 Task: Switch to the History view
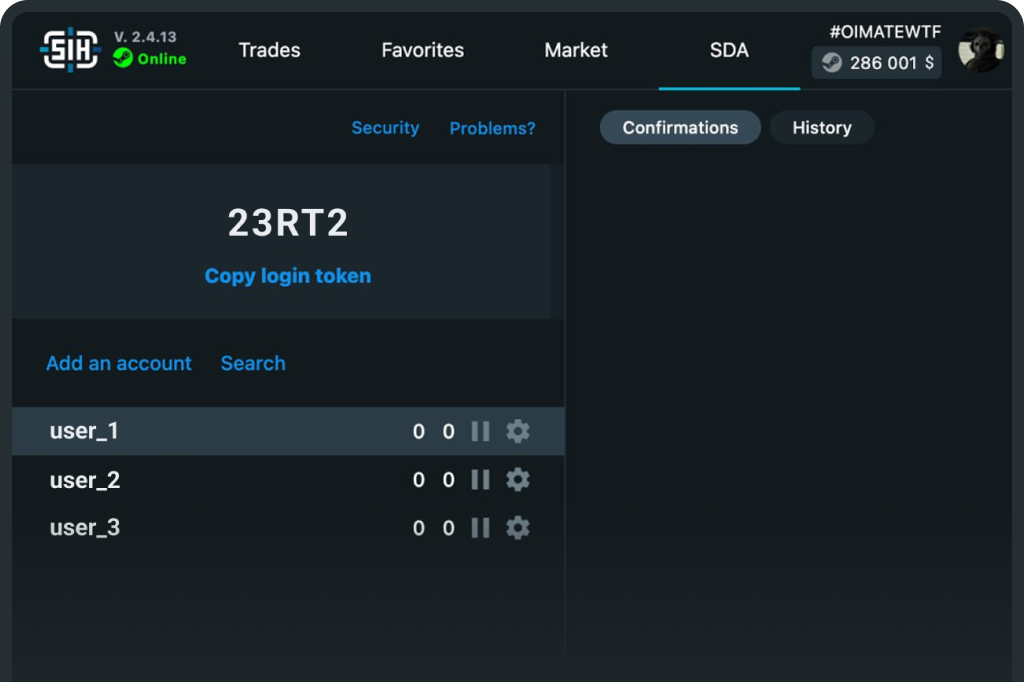[x=821, y=128]
